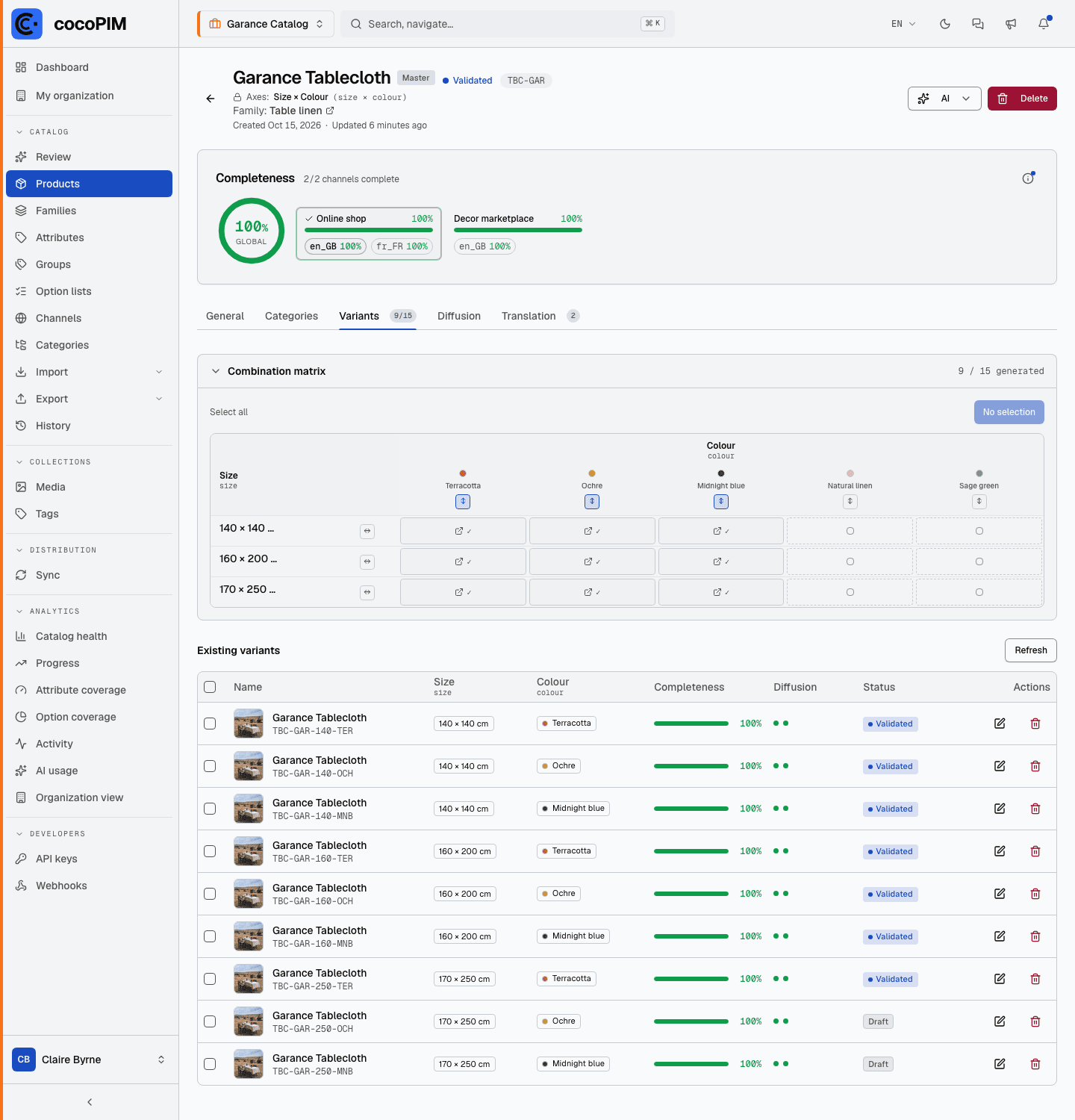Open the announcements megaphone icon
Image resolution: width=1075 pixels, height=1120 pixels.
pos(1011,24)
